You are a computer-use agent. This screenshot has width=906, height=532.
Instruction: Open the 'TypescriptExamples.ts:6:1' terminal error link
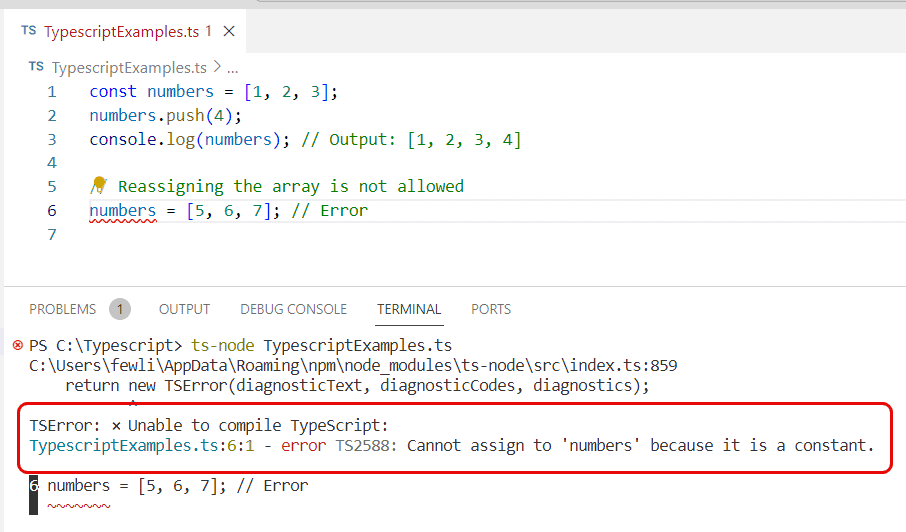pos(142,445)
